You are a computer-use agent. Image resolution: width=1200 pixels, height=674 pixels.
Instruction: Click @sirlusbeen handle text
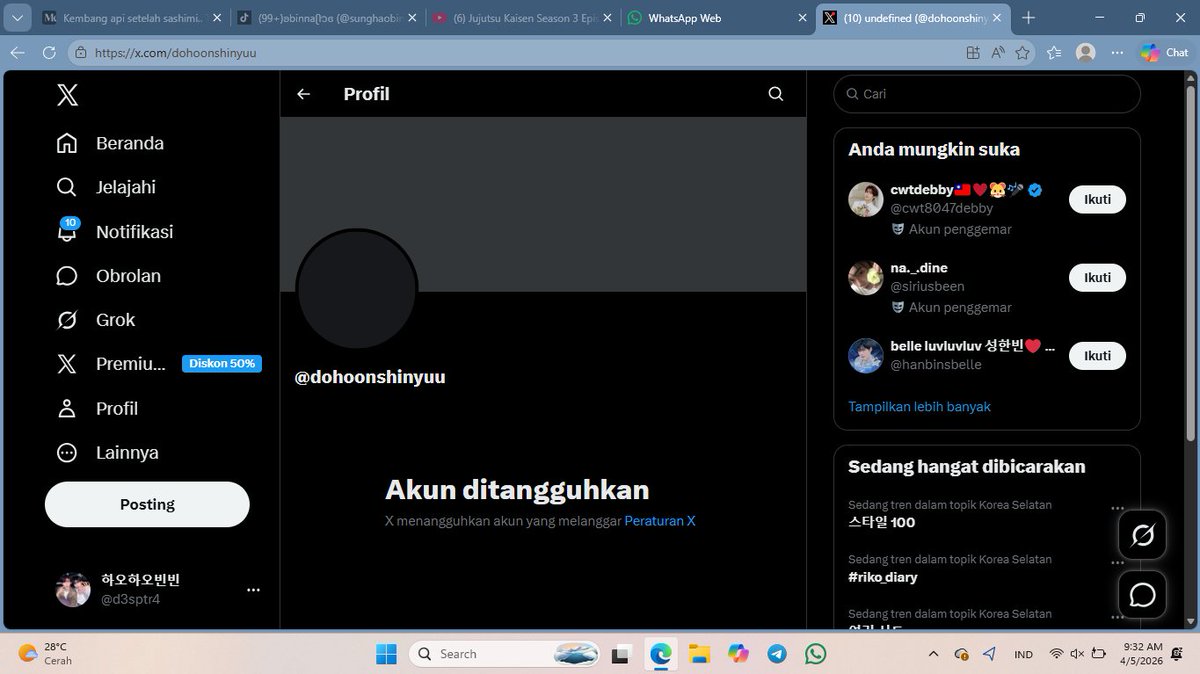coord(927,286)
